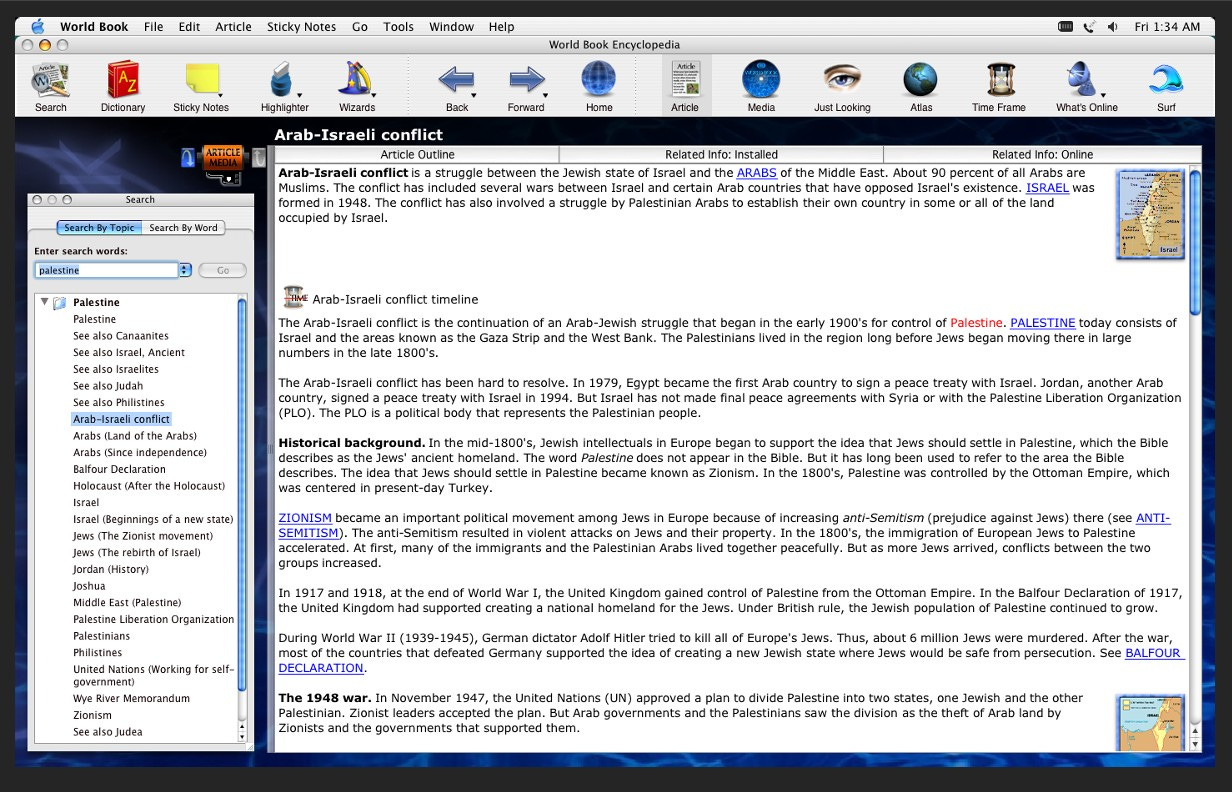Click the search words input field
The height and width of the screenshot is (792, 1232).
coord(106,270)
